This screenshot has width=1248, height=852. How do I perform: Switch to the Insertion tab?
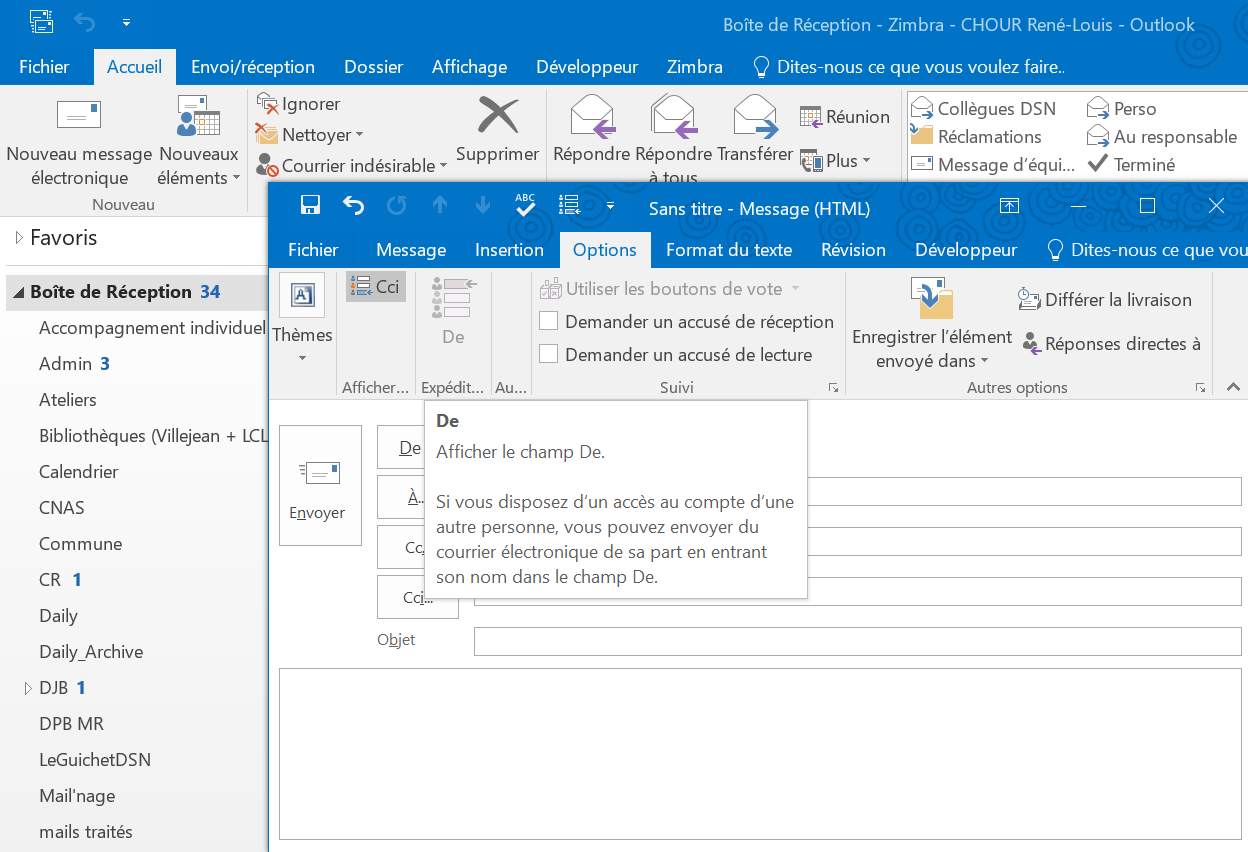point(509,250)
